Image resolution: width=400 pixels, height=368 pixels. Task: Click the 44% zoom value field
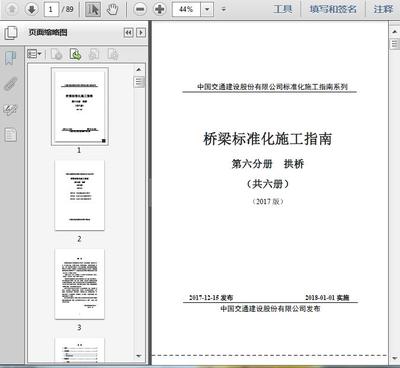(186, 9)
